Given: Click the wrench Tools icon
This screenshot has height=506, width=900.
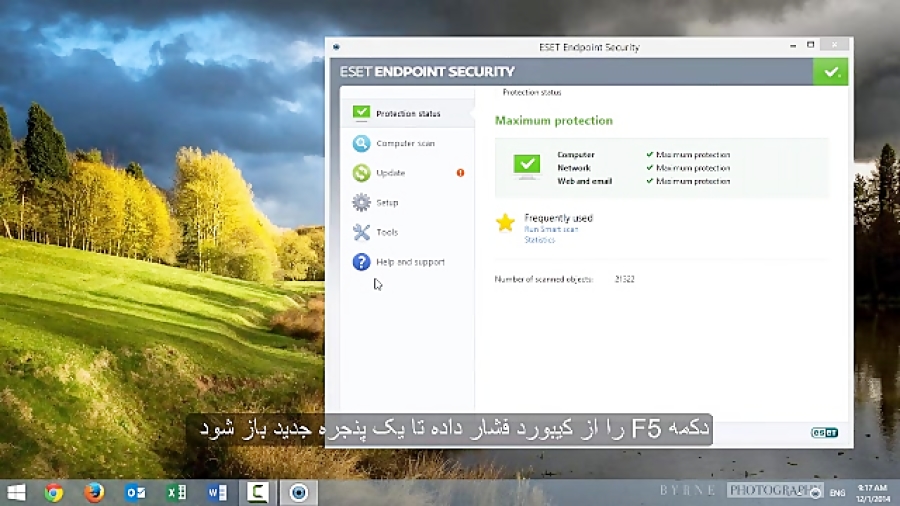Looking at the screenshot, I should tap(361, 232).
